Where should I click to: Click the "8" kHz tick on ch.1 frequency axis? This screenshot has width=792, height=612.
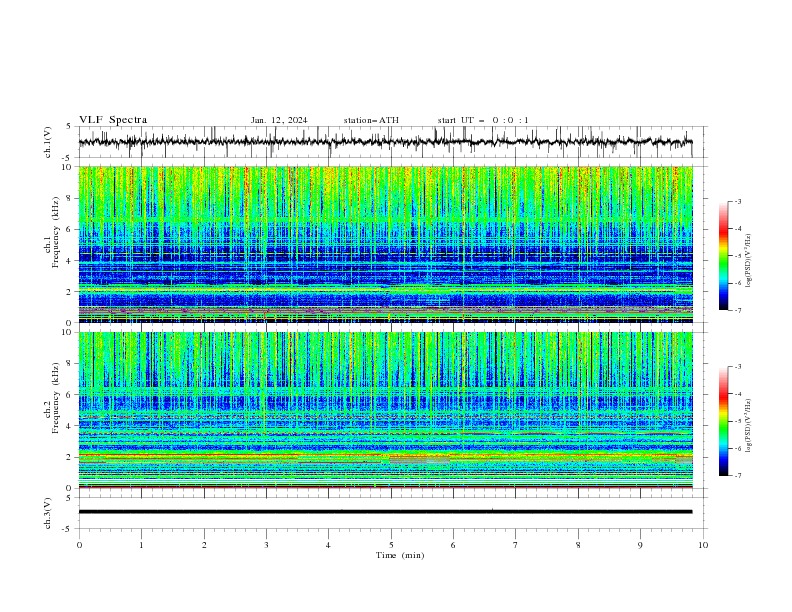pyautogui.click(x=70, y=198)
